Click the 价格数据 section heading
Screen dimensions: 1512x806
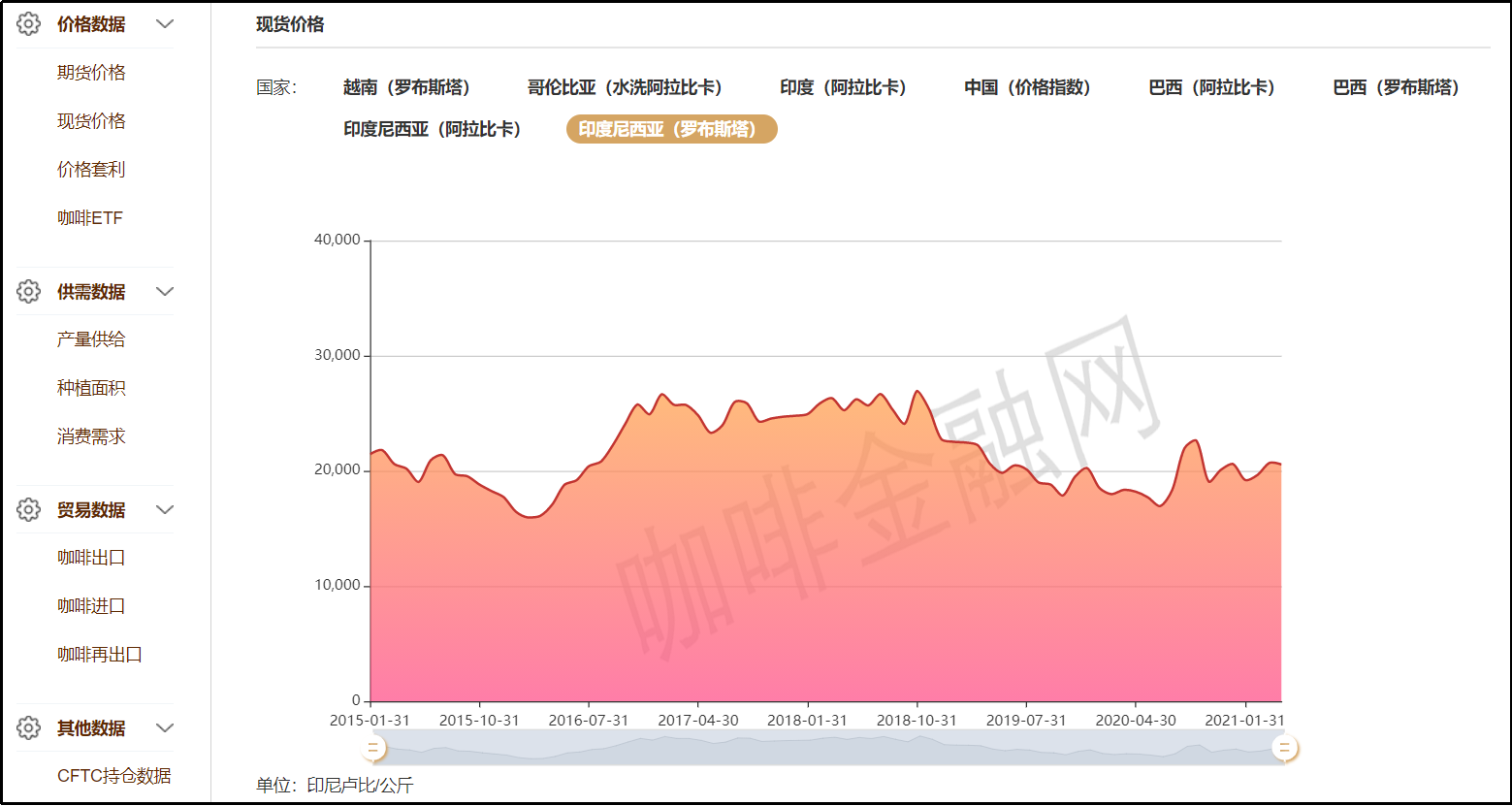coord(91,24)
